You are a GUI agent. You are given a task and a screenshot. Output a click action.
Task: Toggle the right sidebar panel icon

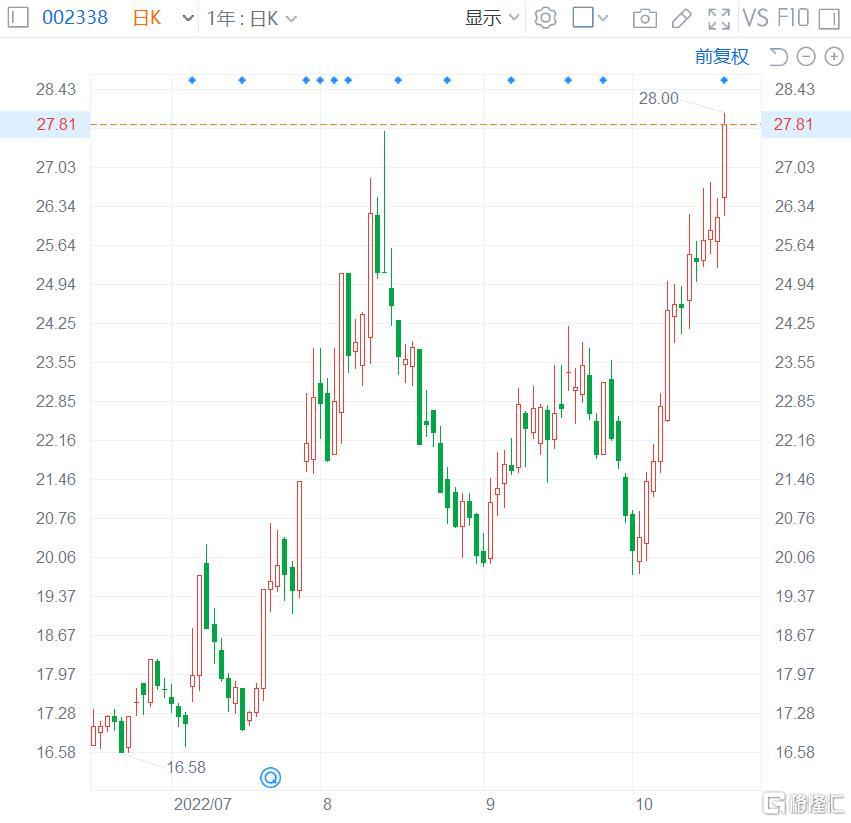829,19
